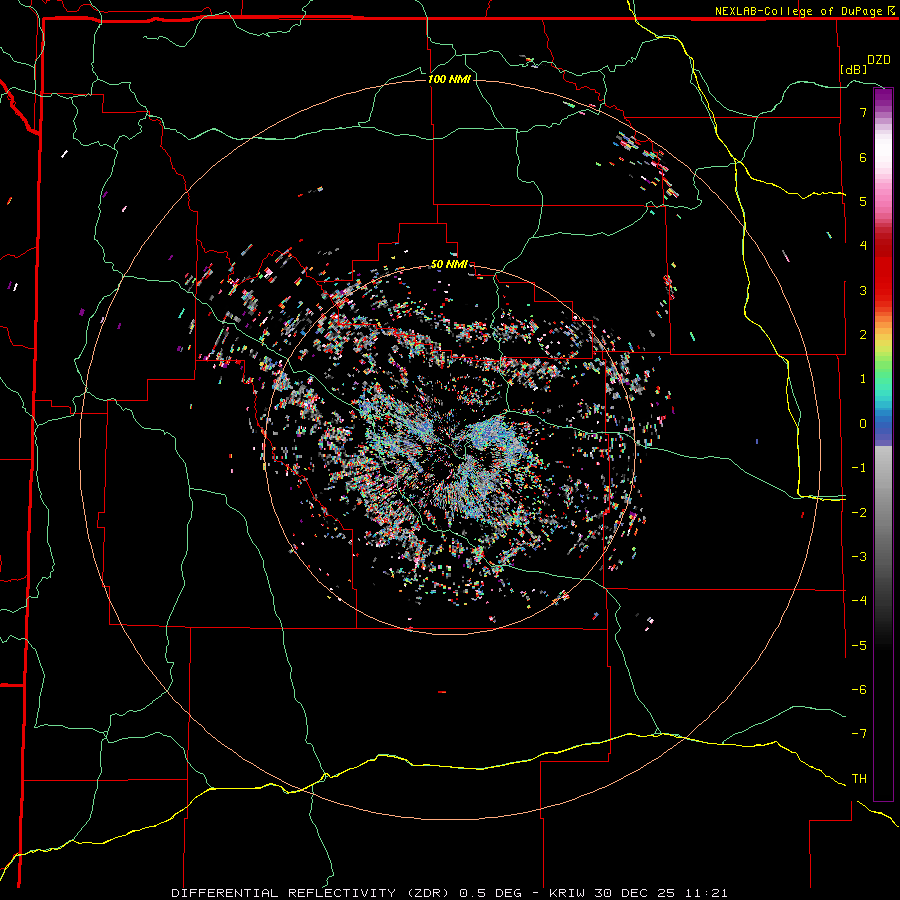Screen dimensions: 900x900
Task: Click the -1 value on the scale
Action: click(x=859, y=468)
